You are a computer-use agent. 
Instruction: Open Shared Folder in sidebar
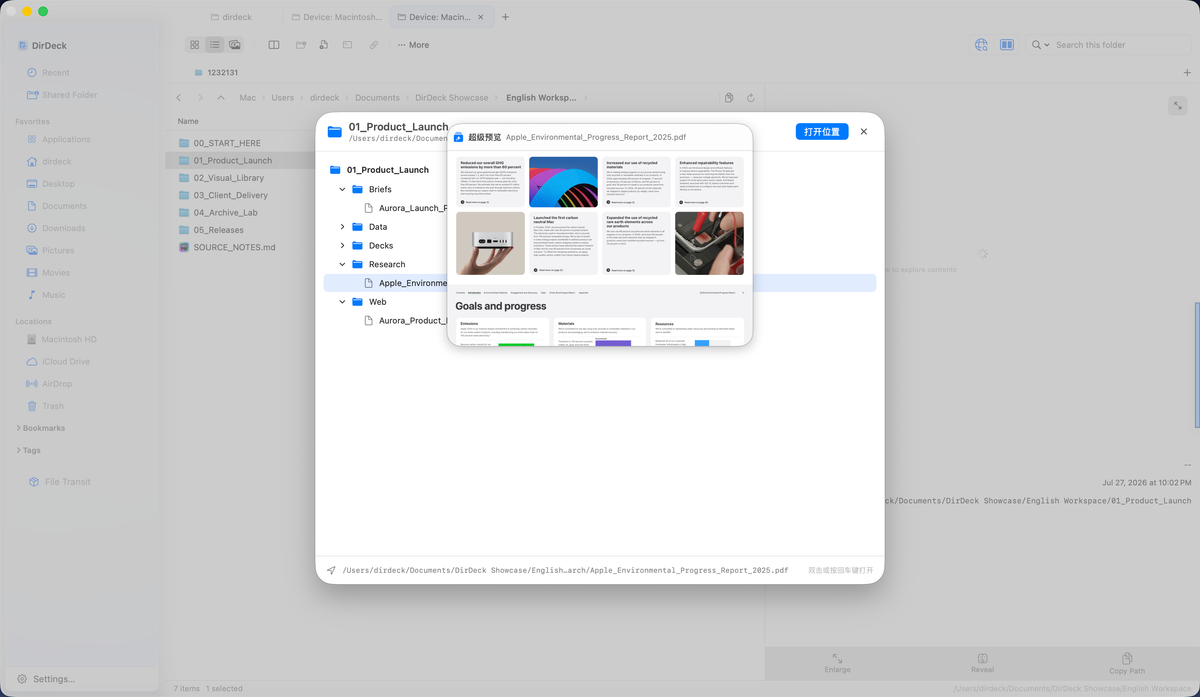click(x=70, y=95)
